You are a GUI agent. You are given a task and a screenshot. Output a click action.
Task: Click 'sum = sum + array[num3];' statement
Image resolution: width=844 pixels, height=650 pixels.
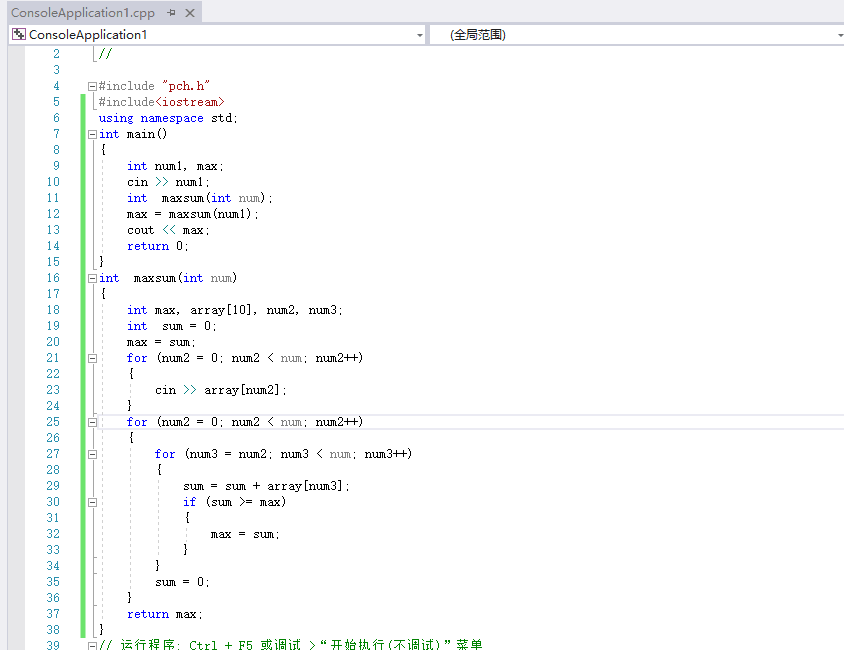[266, 486]
